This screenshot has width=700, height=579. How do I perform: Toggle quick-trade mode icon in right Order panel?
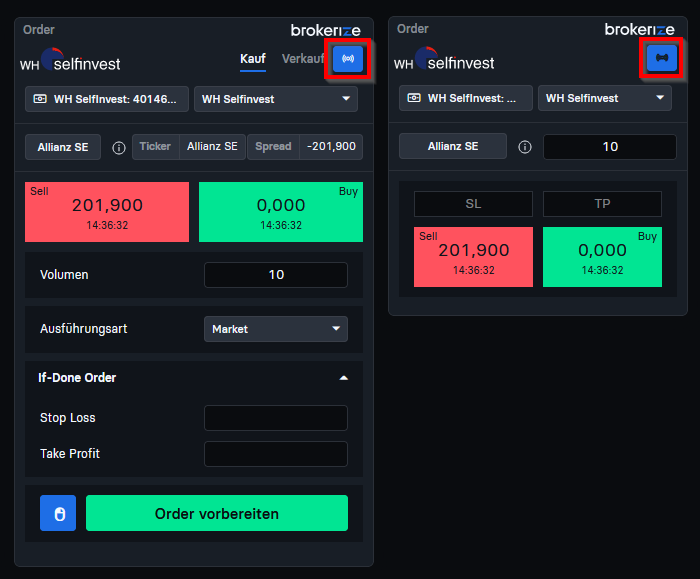[x=662, y=58]
